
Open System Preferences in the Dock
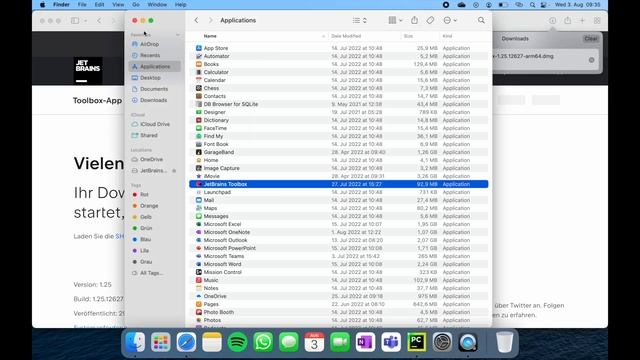442,342
